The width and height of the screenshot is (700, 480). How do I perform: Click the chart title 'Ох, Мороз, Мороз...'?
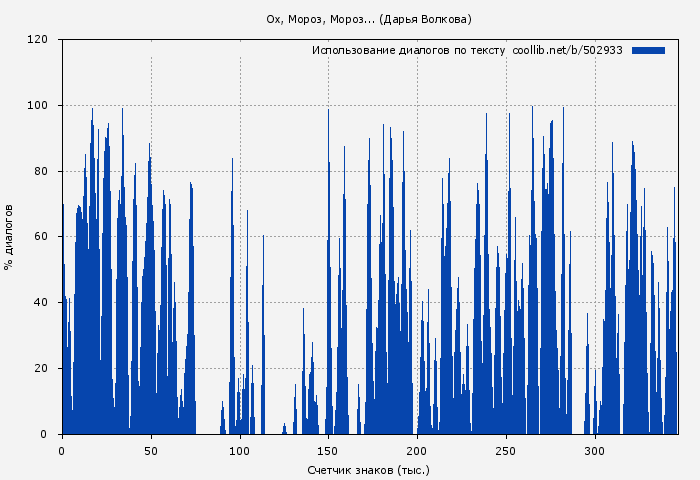pos(368,19)
